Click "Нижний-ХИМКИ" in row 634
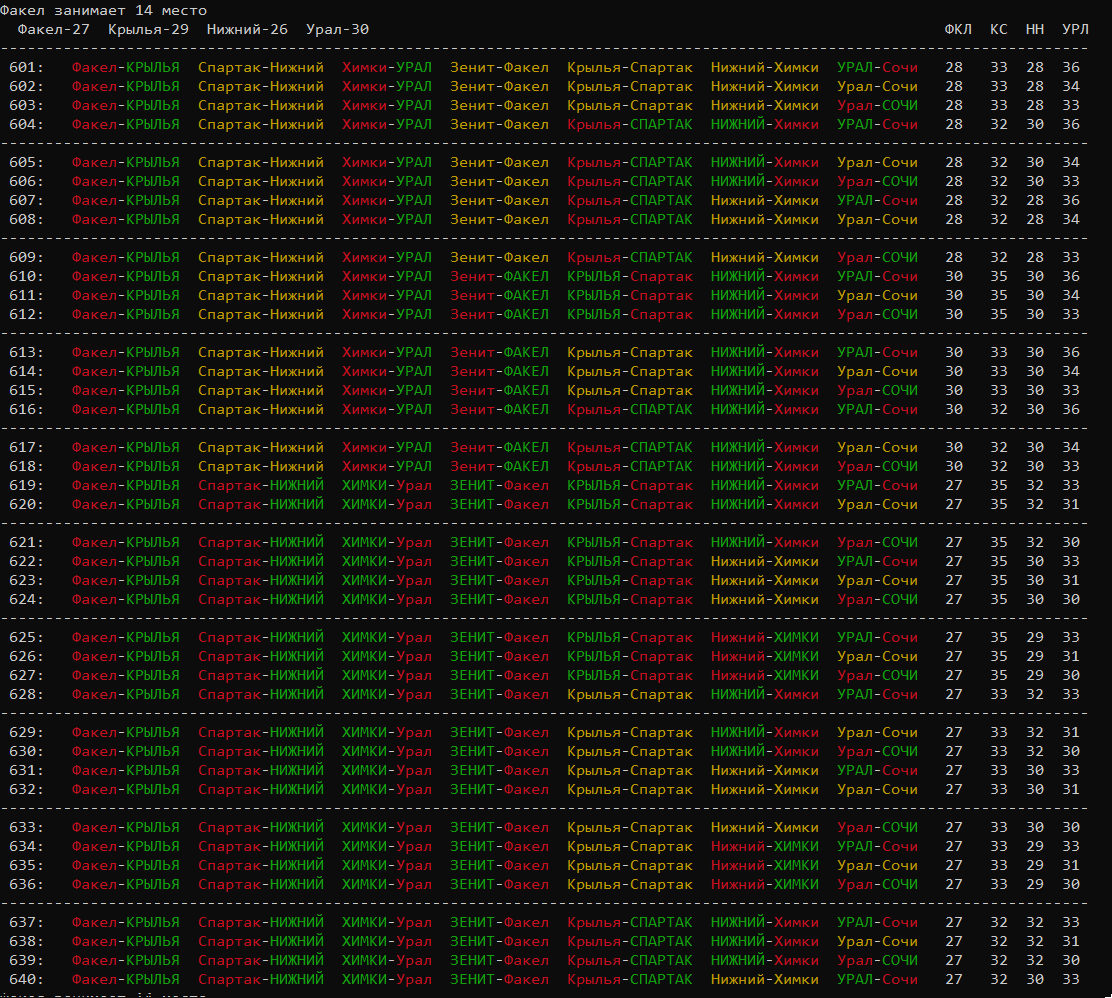 coord(764,847)
